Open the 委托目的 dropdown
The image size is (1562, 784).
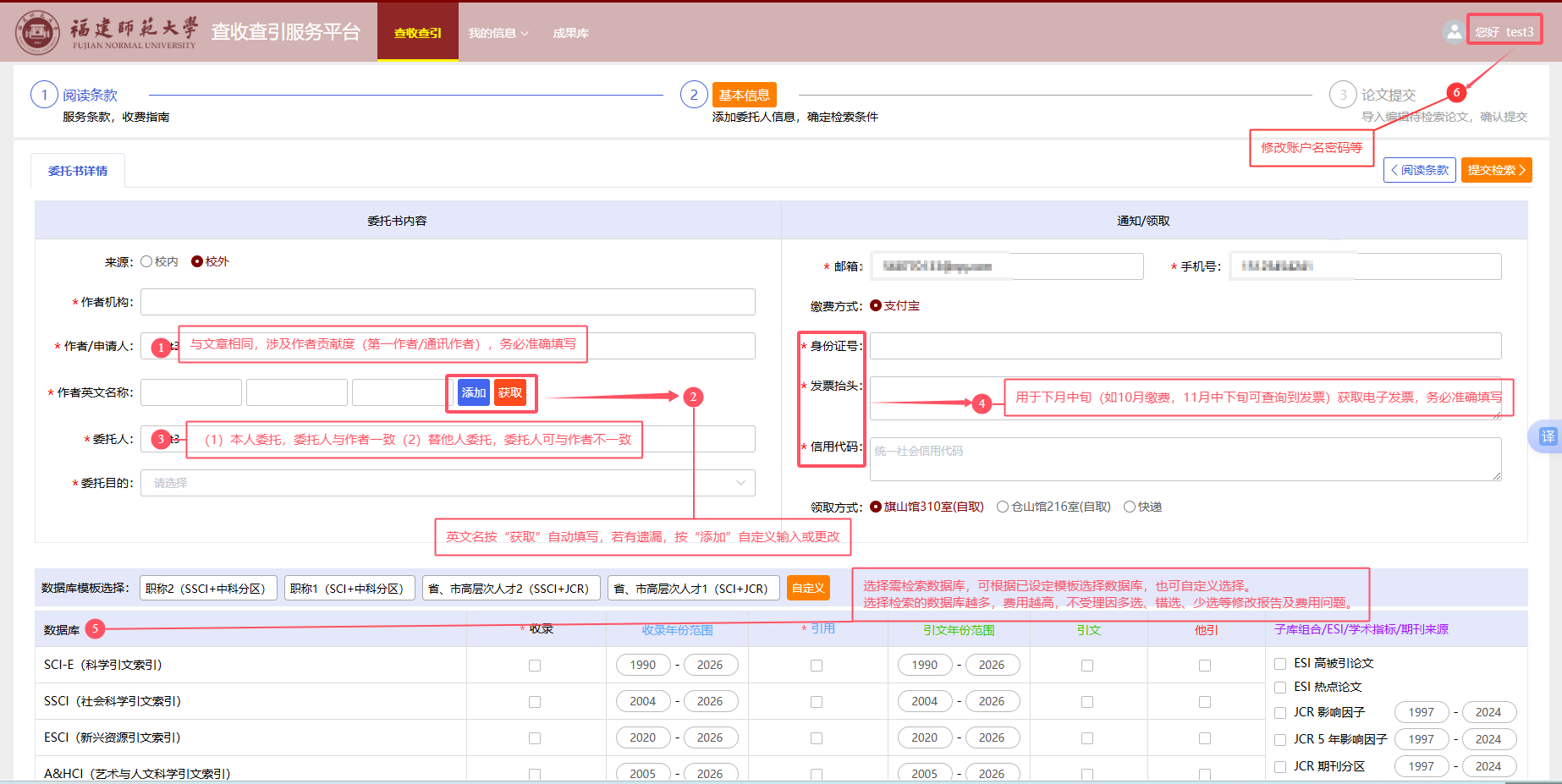(x=448, y=483)
